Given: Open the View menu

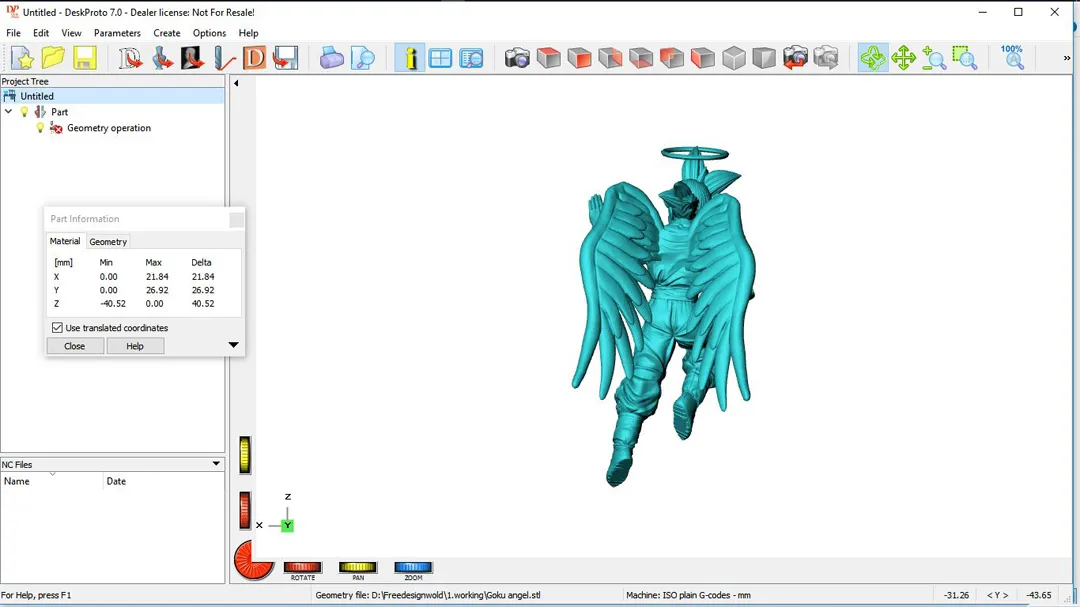Looking at the screenshot, I should 71,33.
